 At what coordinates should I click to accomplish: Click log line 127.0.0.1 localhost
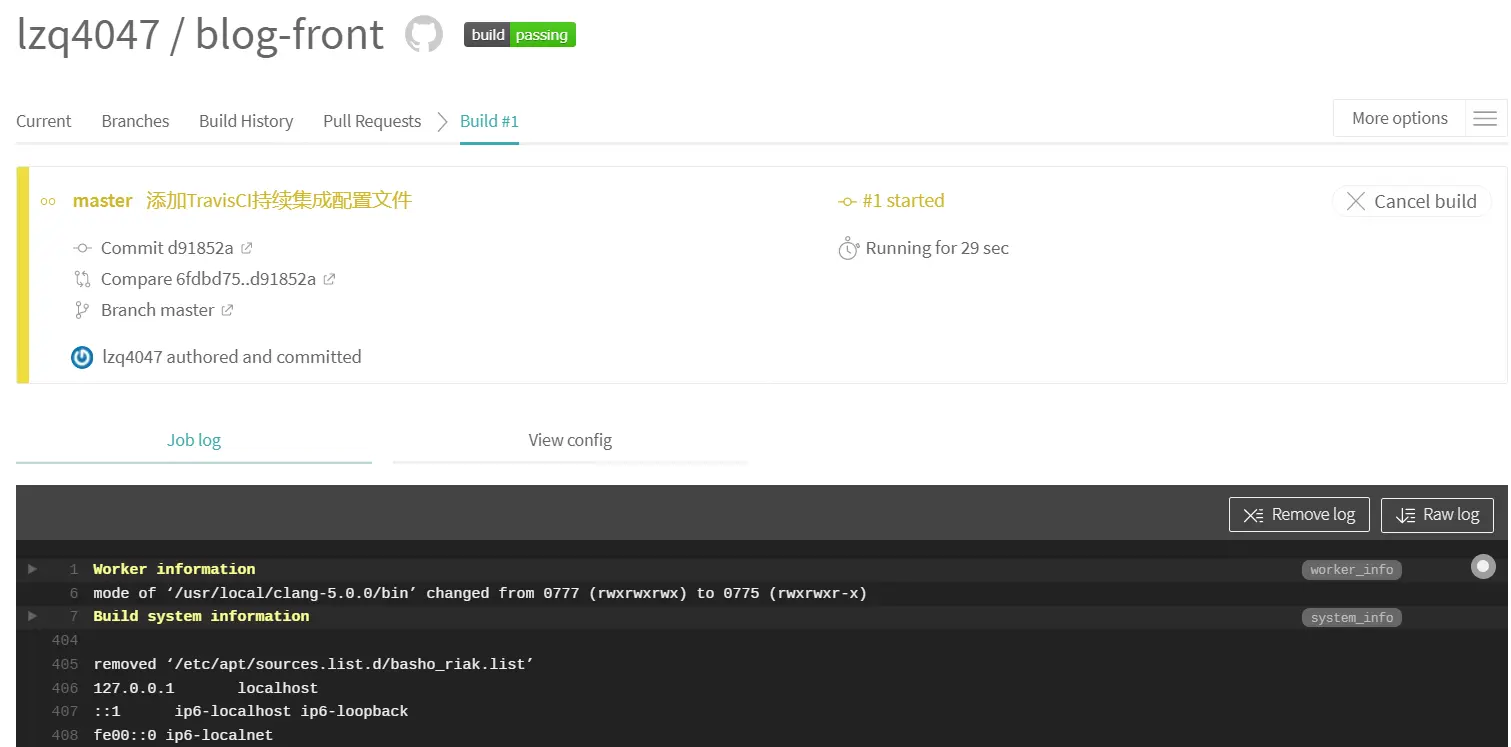click(x=206, y=688)
